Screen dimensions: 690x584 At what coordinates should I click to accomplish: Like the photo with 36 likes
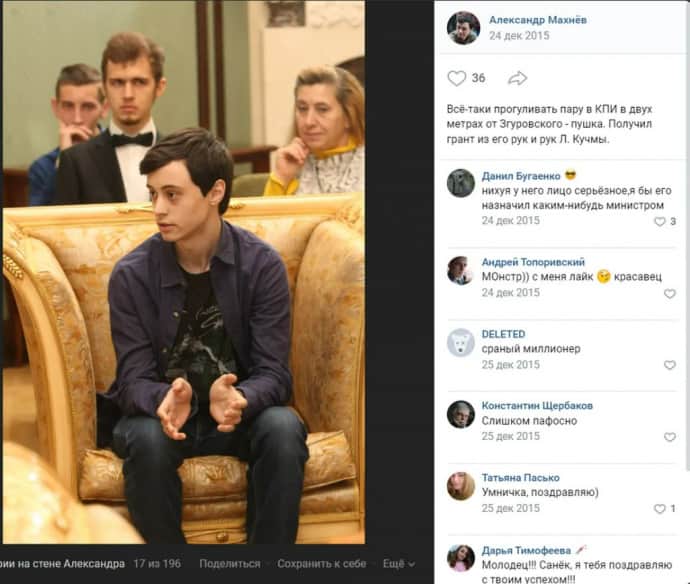[456, 78]
